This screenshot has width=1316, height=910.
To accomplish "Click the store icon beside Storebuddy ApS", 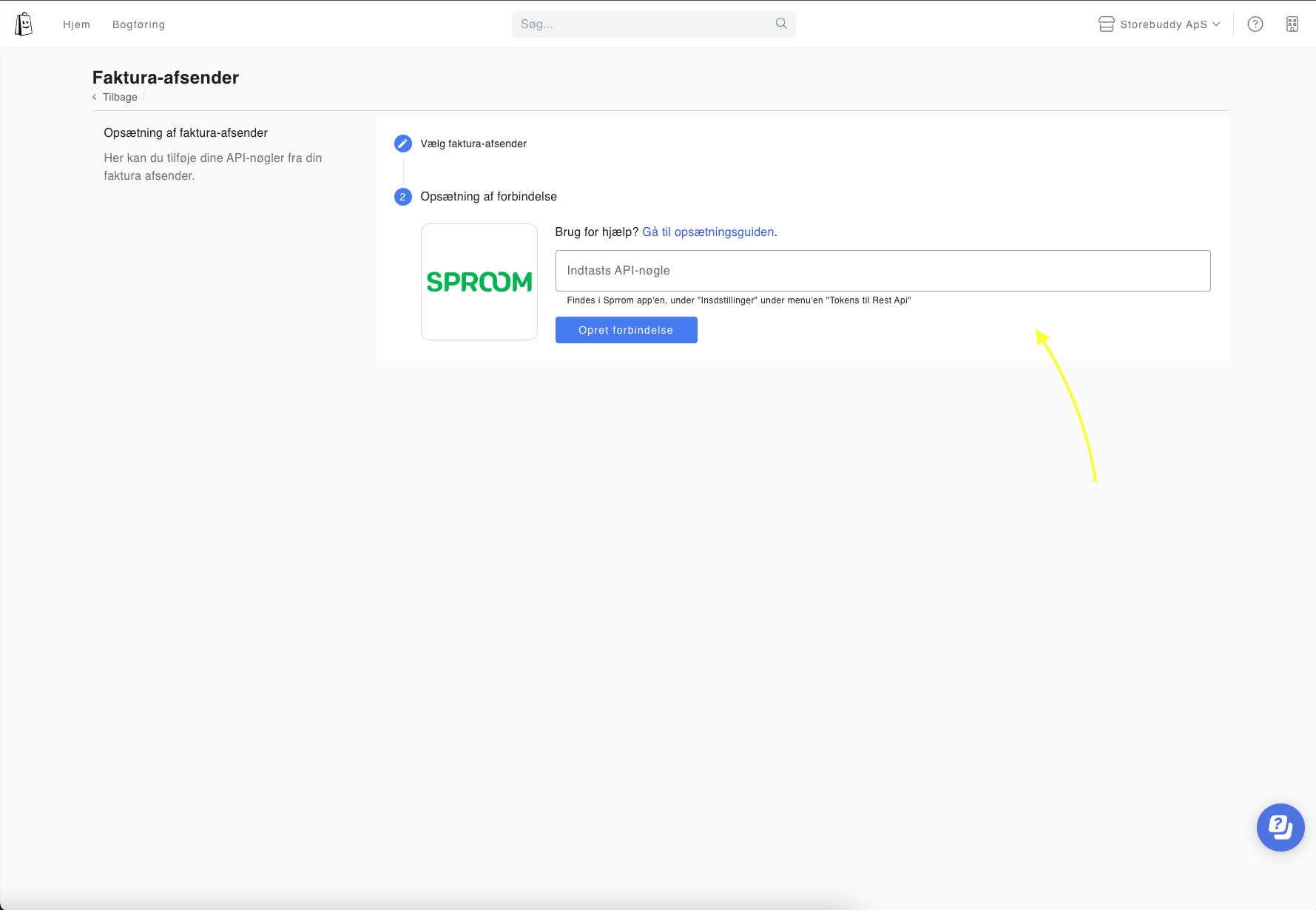I will tap(1106, 24).
